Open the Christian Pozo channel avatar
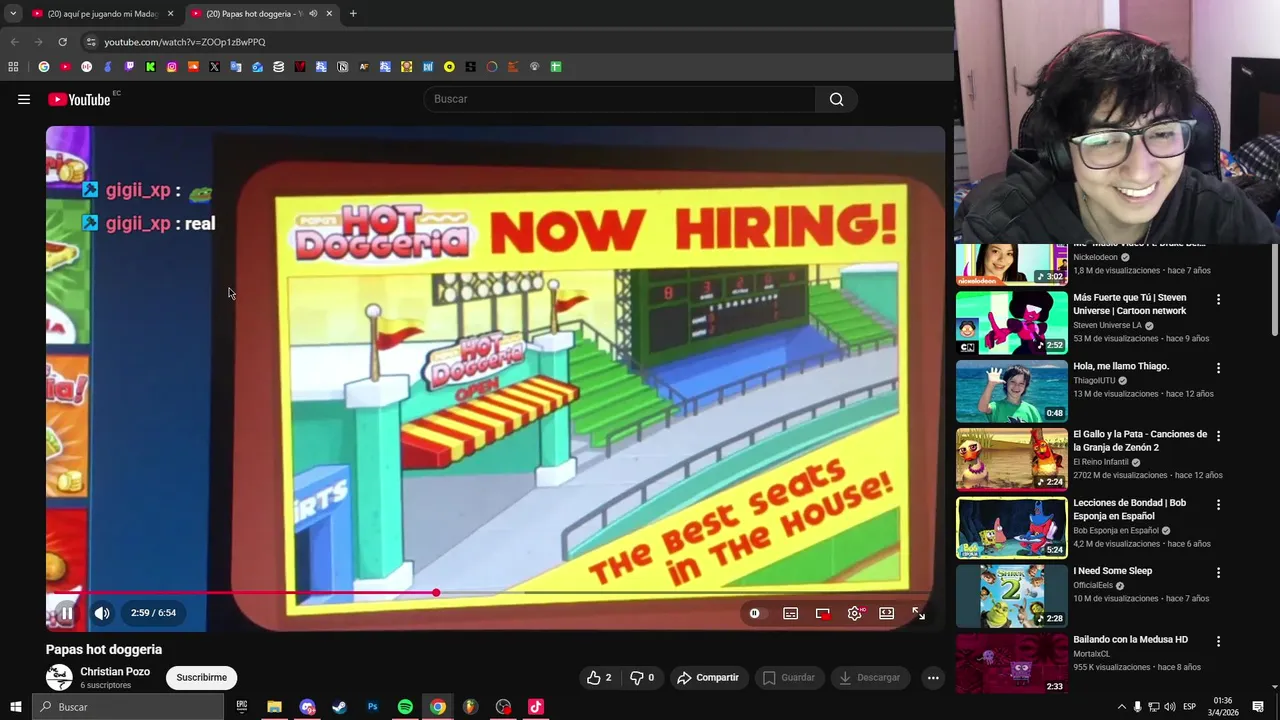1280x720 pixels. 60,677
